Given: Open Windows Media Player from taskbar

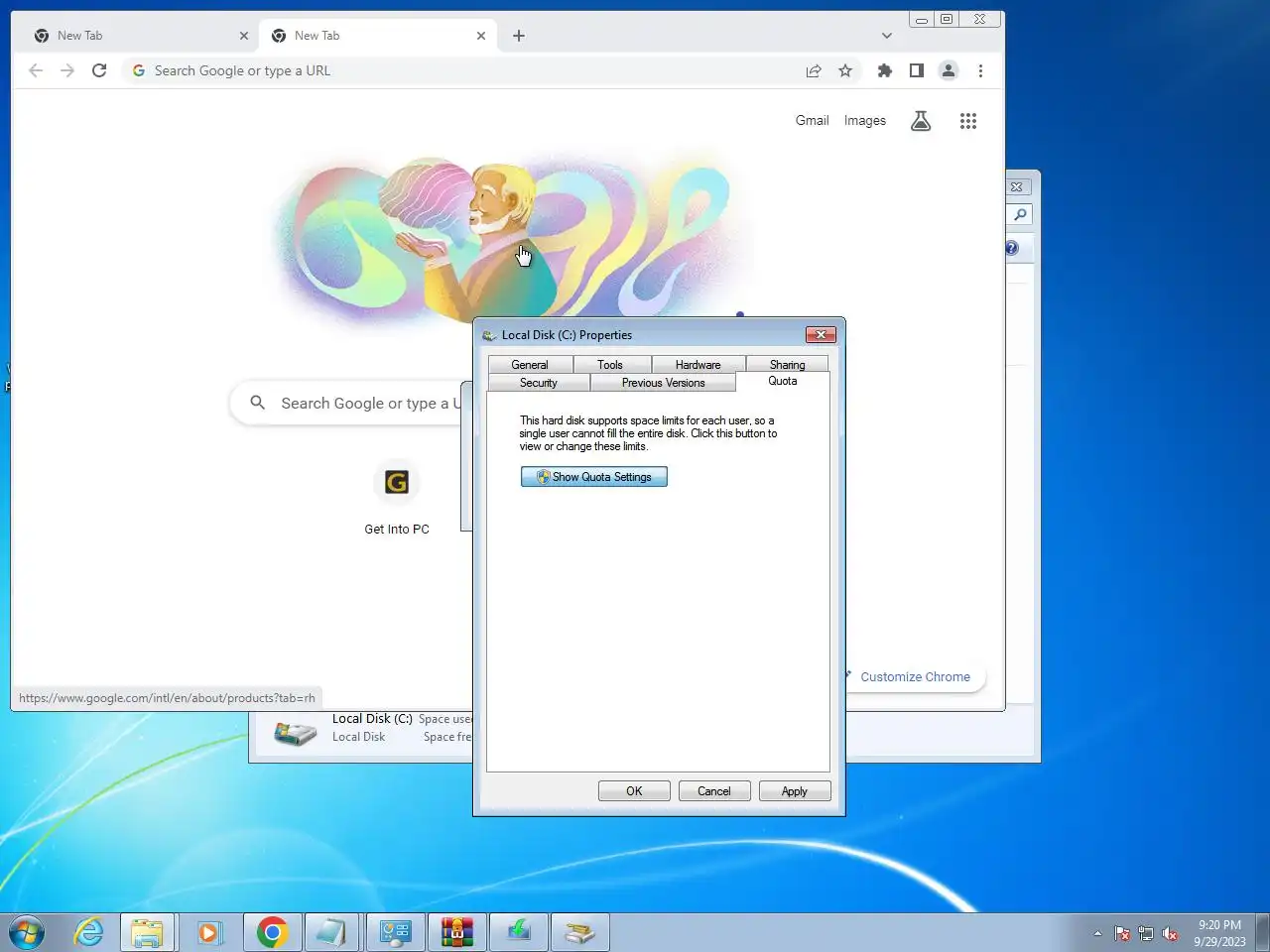Looking at the screenshot, I should 208,932.
